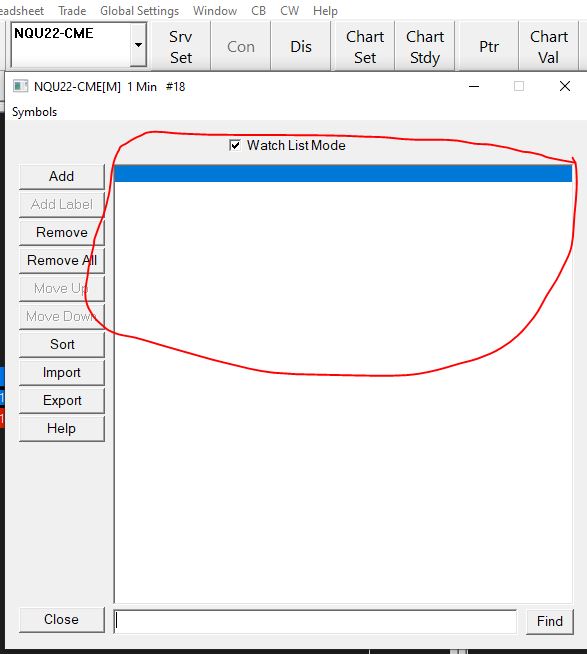Click the Dis toolbar button
Viewport: 587px width, 654px height.
point(301,47)
